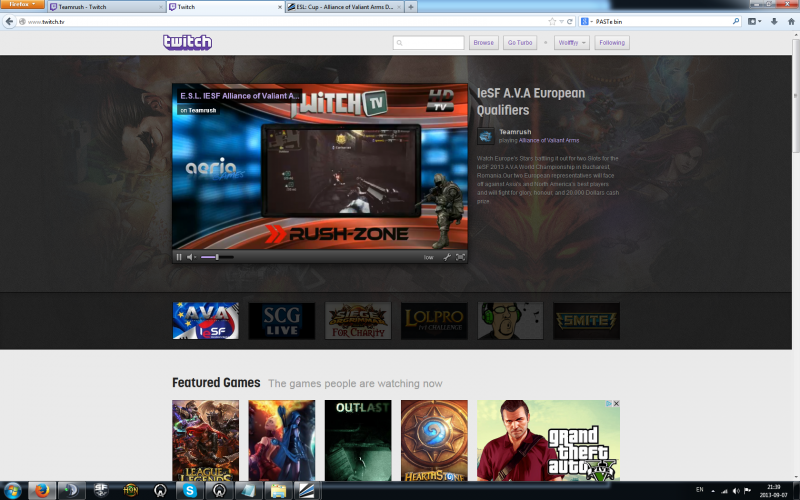This screenshot has height=500, width=800.
Task: Expand the Wolfffyy user dropdown menu
Action: pos(572,43)
